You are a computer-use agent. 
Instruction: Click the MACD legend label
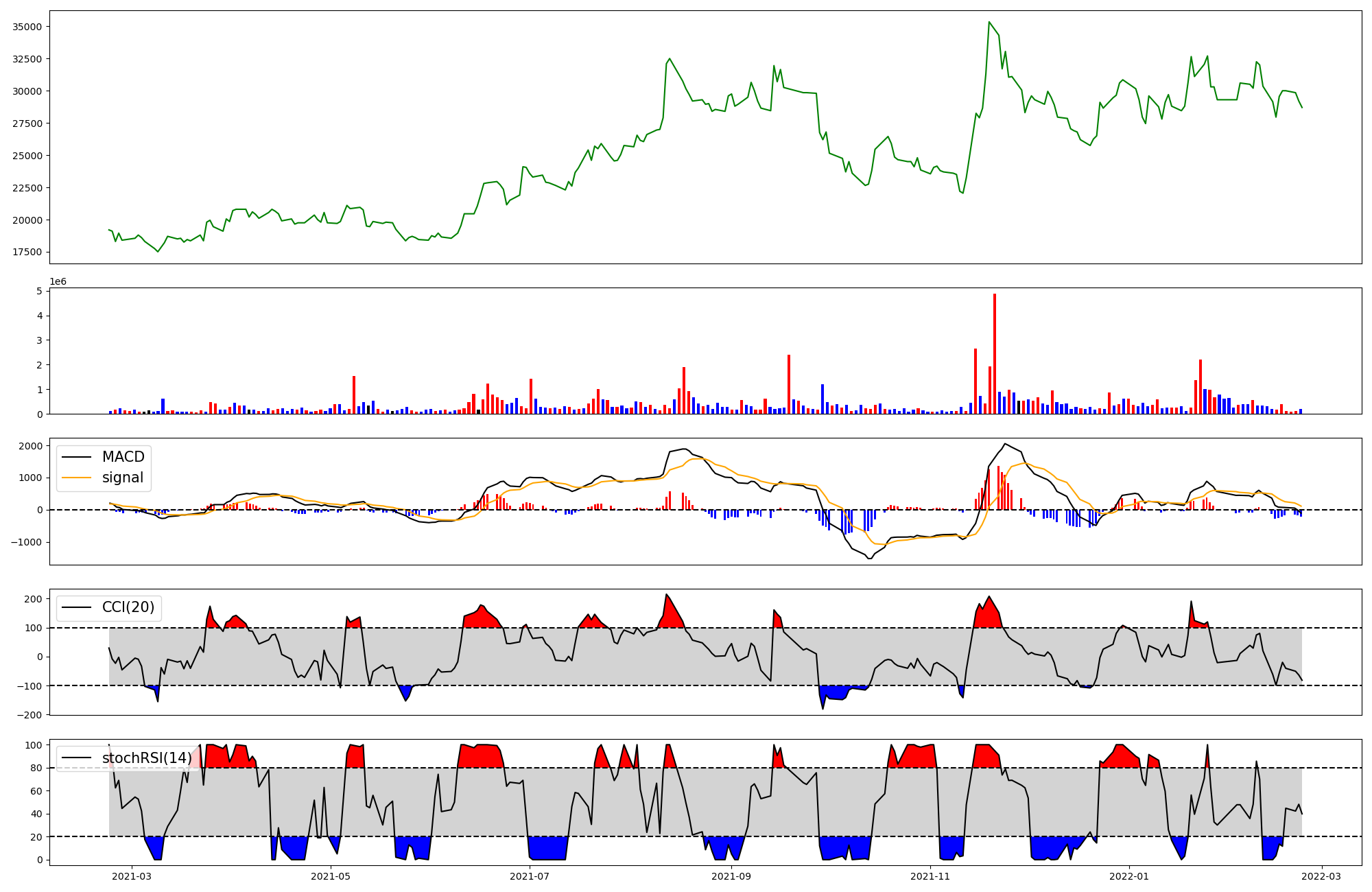tap(123, 457)
